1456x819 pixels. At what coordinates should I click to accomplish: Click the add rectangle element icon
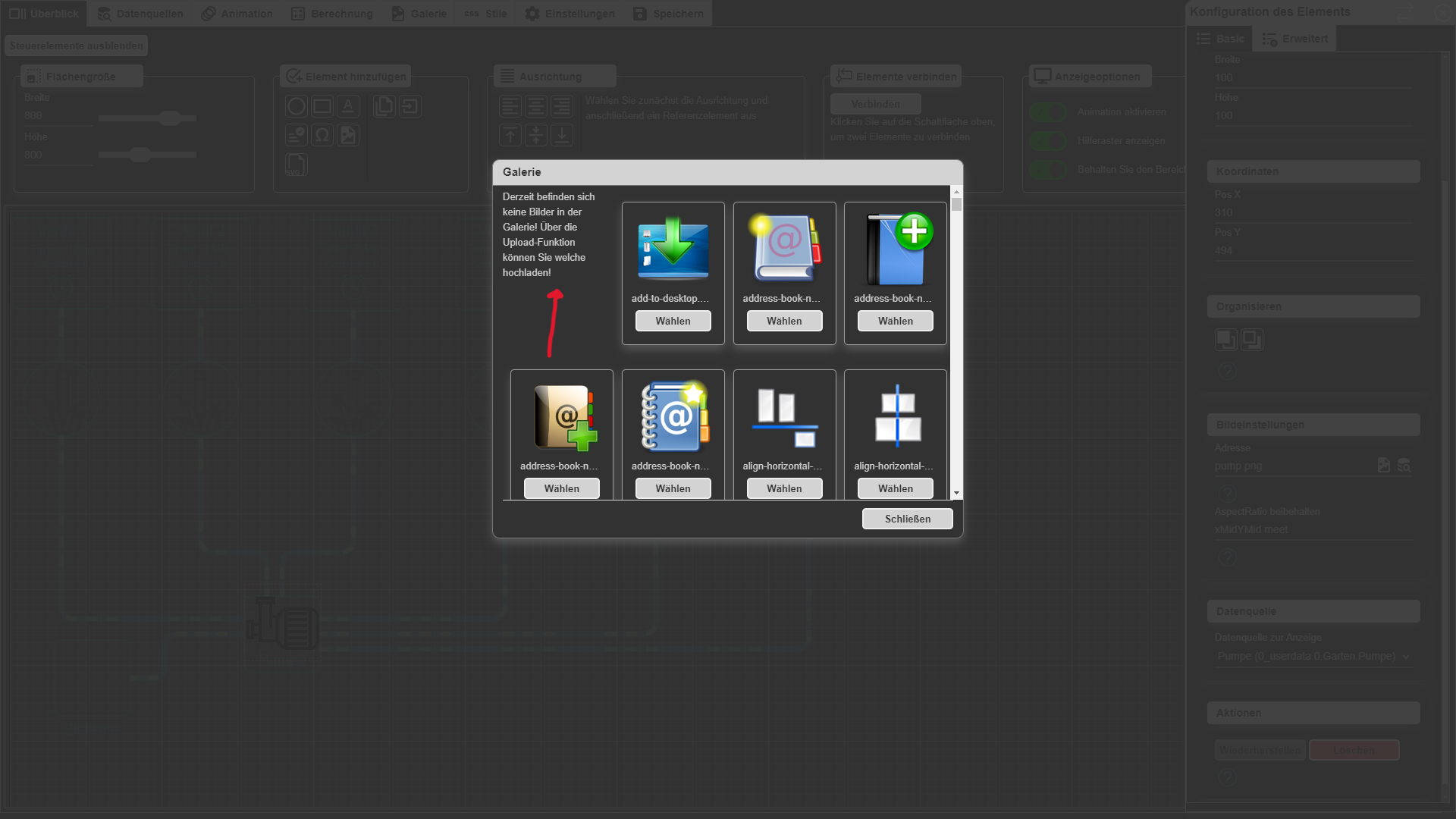pyautogui.click(x=322, y=106)
